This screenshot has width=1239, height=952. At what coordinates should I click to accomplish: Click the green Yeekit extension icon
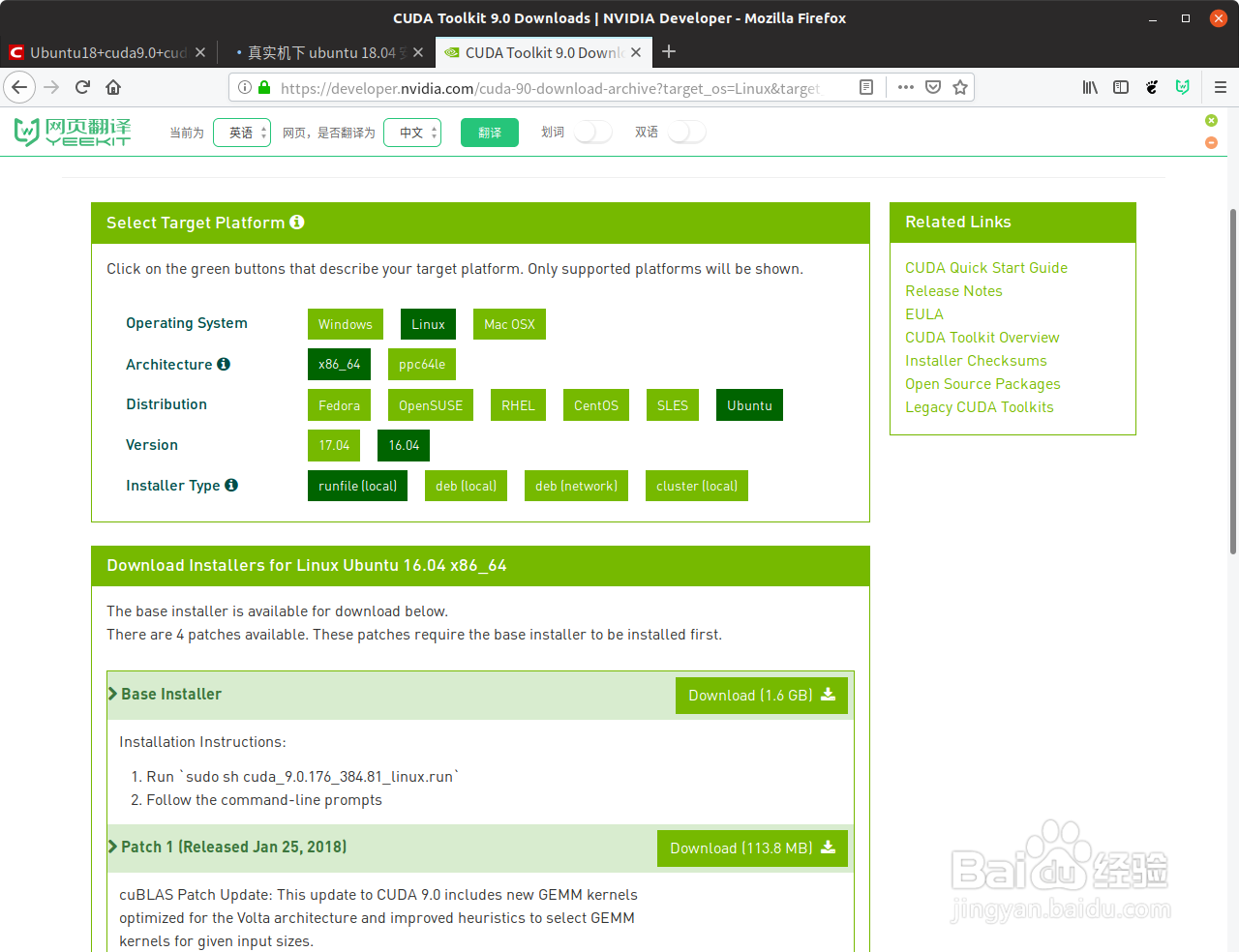click(x=1182, y=87)
